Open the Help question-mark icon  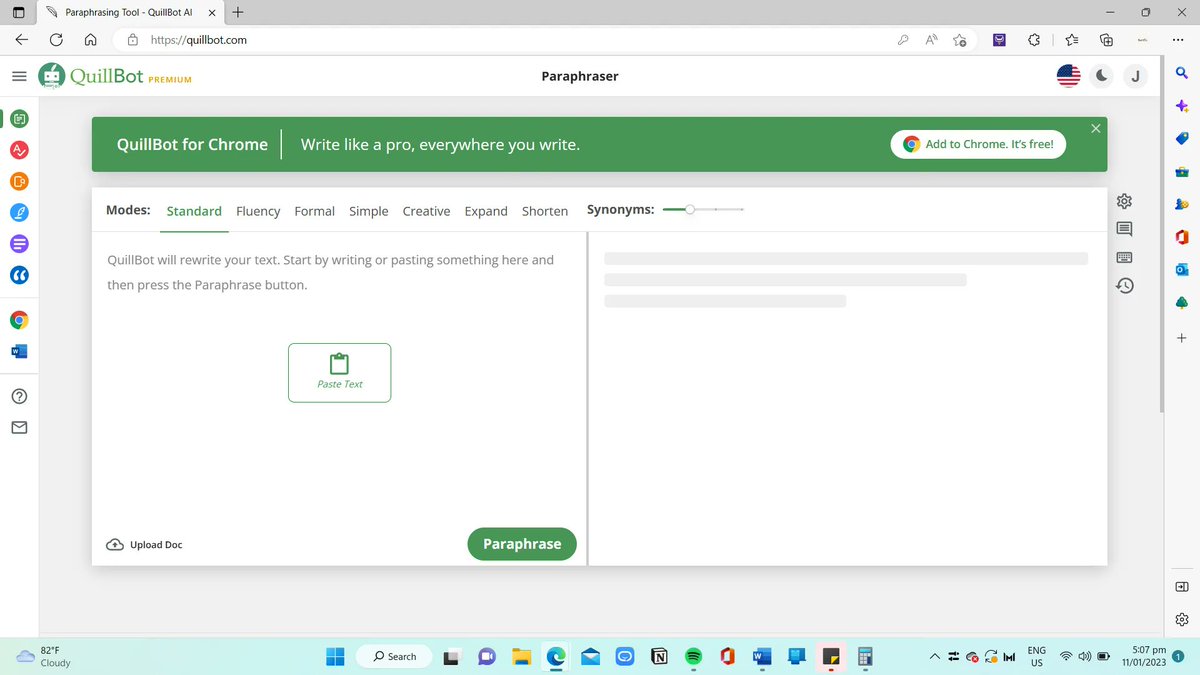[20, 397]
